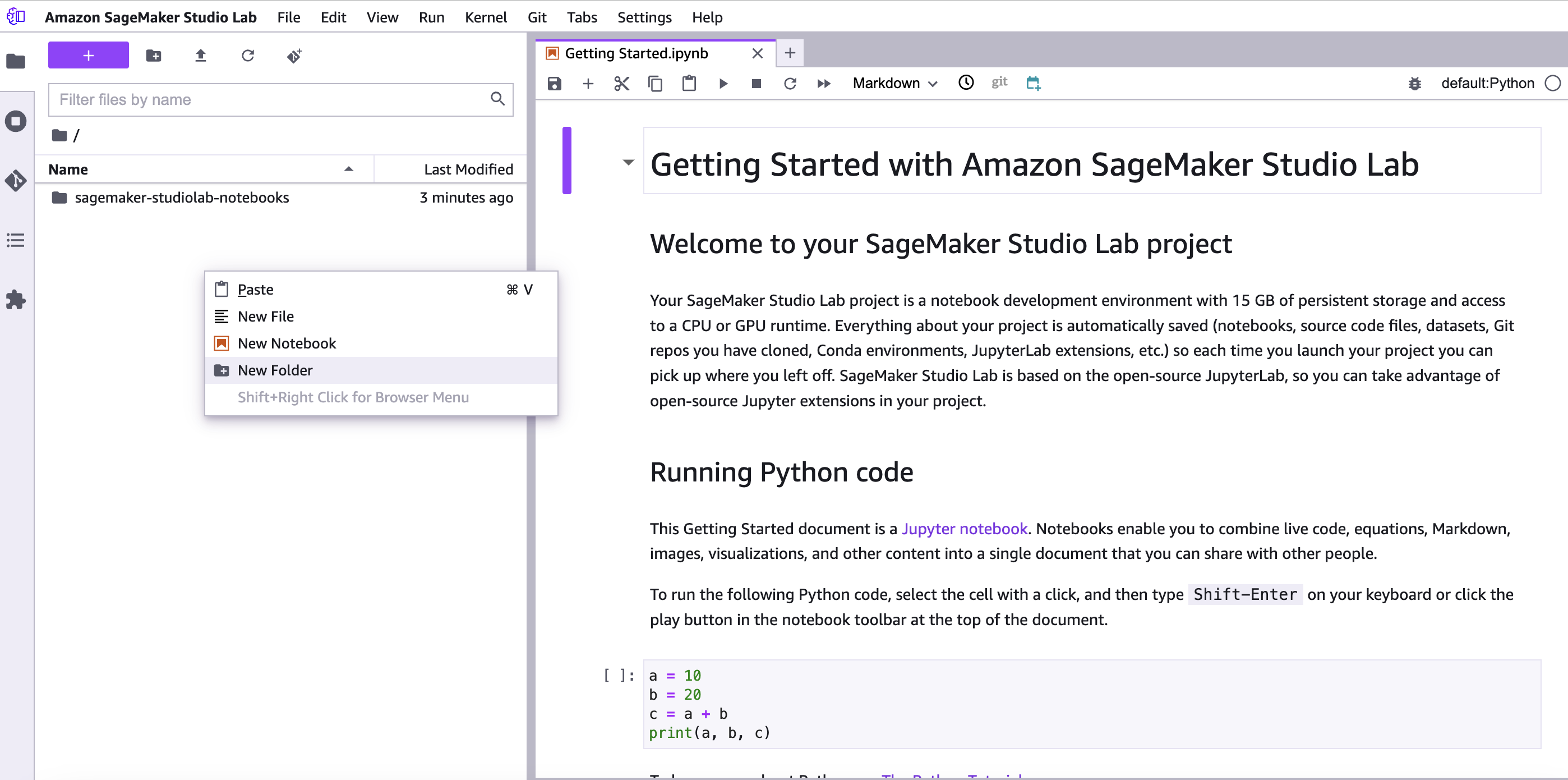Click the purple new launcher button
The width and height of the screenshot is (1568, 780).
(88, 56)
